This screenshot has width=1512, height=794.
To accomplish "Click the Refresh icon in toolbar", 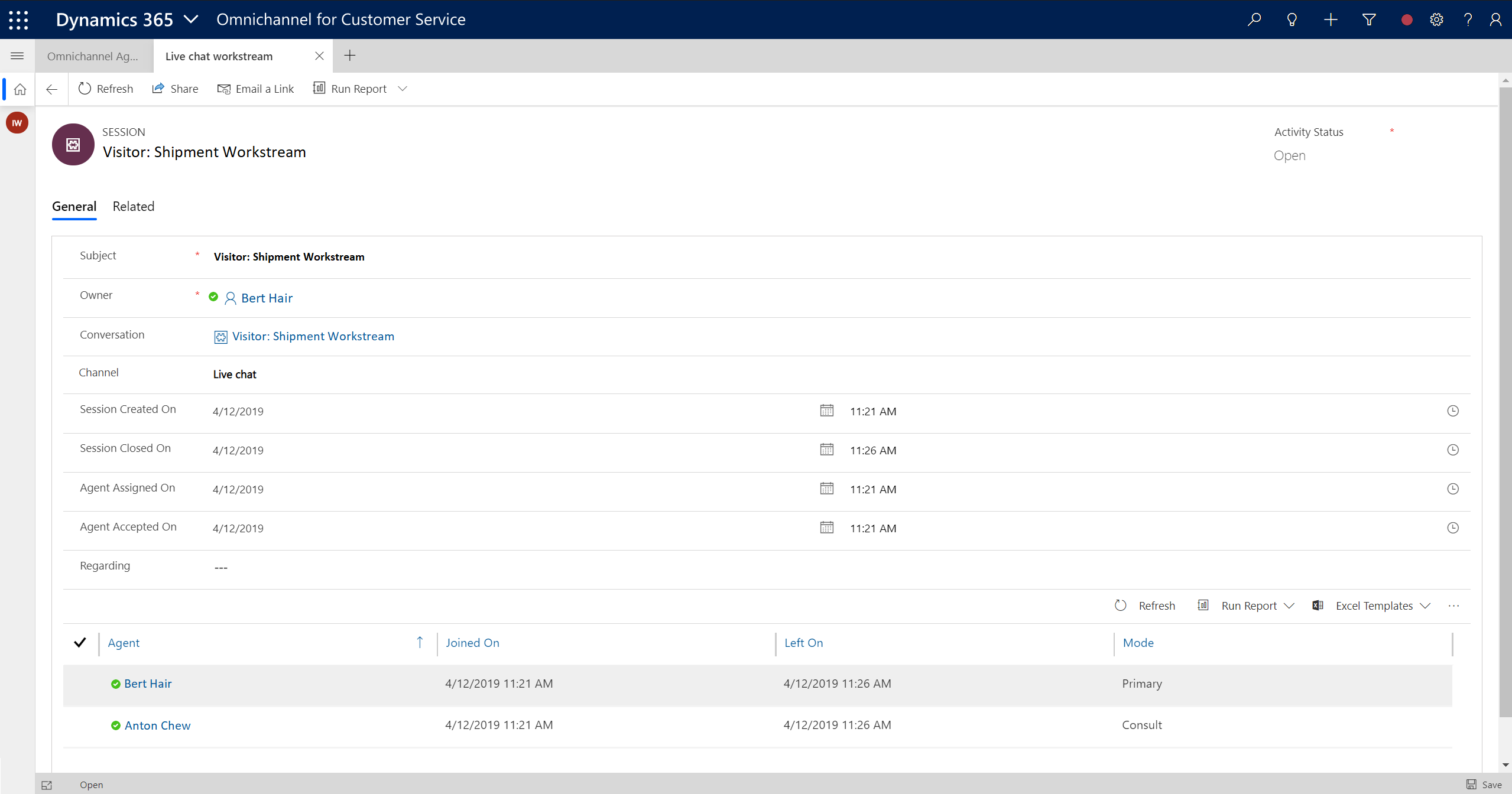I will coord(85,89).
